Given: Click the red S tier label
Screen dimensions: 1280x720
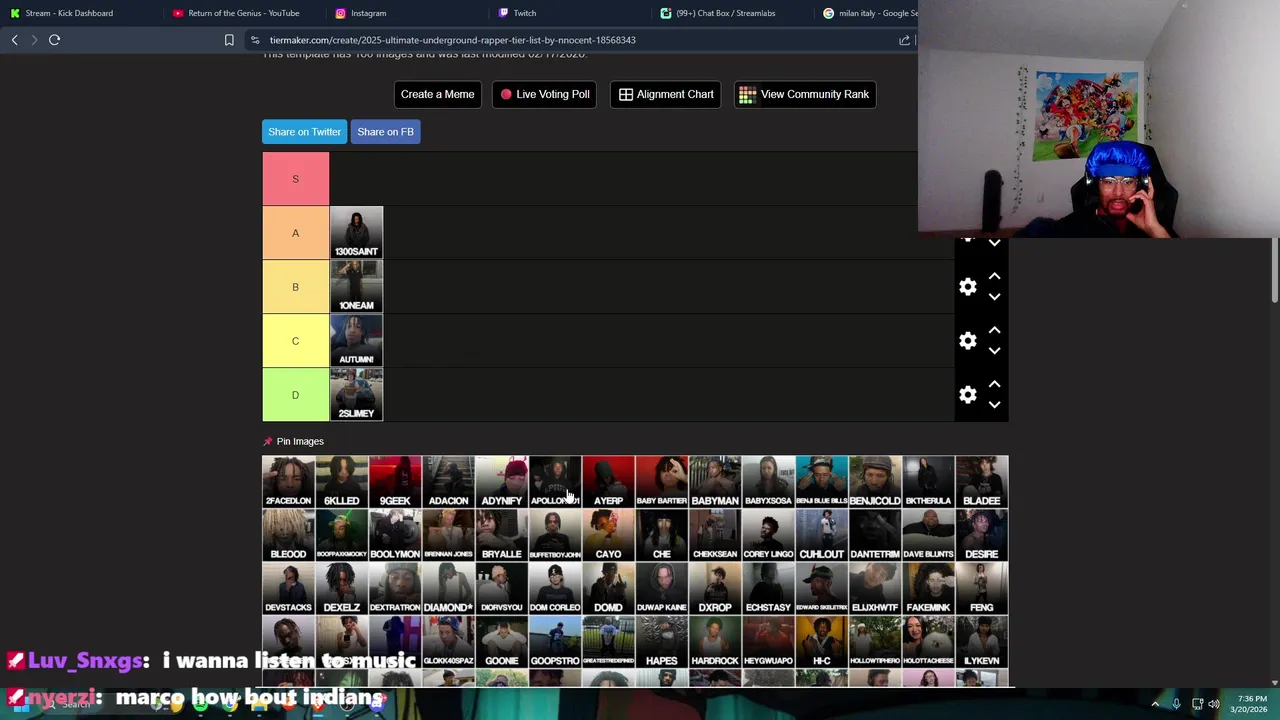Looking at the screenshot, I should [295, 179].
